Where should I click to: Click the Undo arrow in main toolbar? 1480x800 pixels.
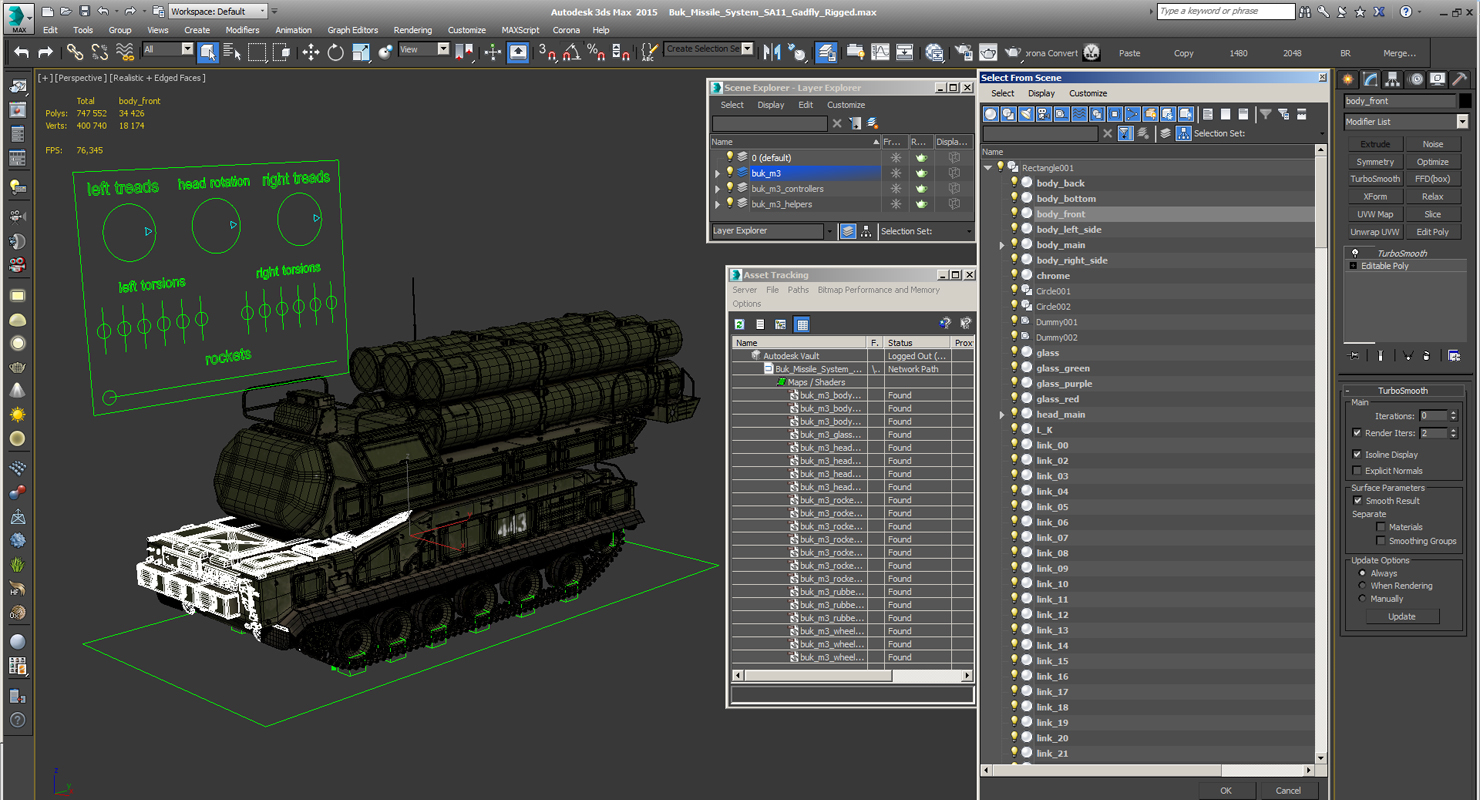pos(21,52)
